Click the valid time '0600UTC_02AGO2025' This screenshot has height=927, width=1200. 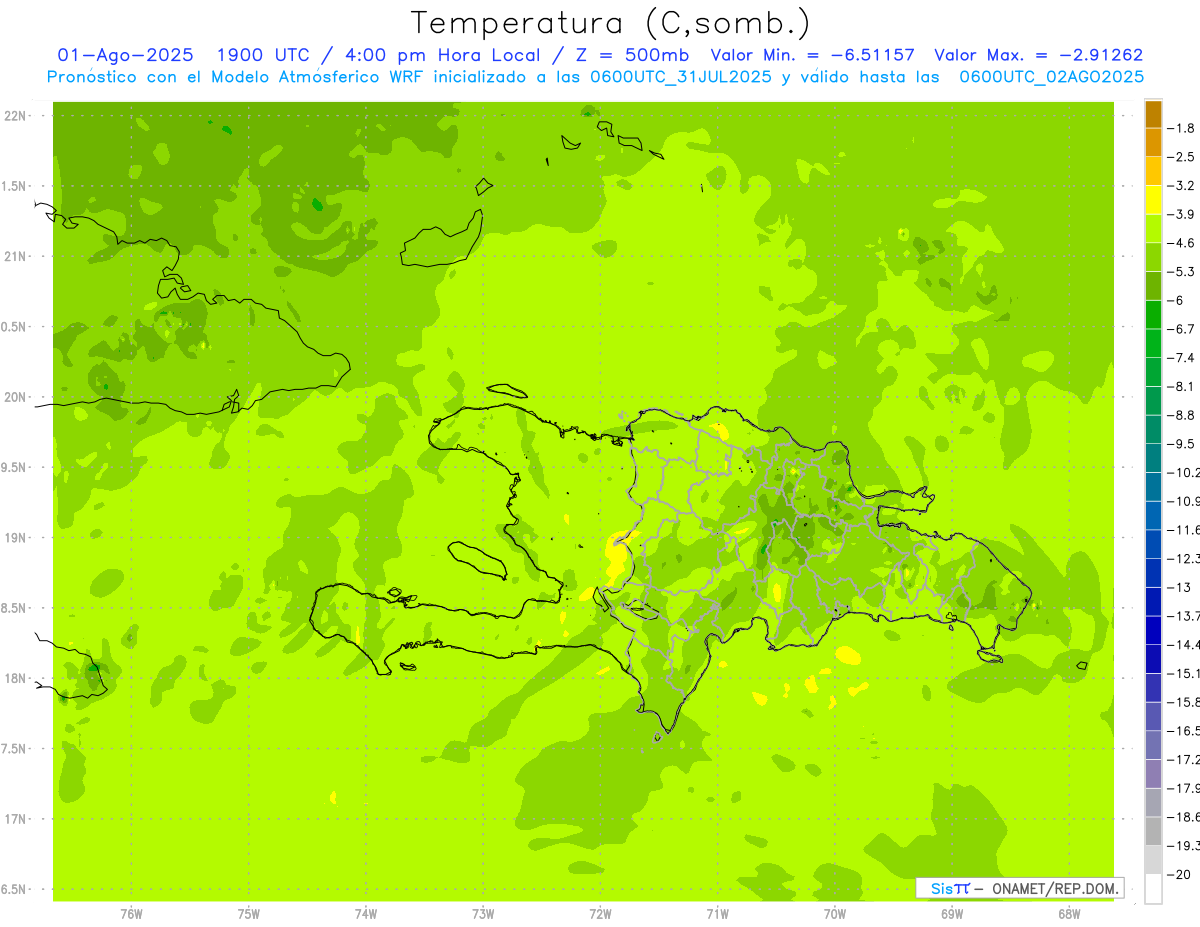[x=1052, y=77]
